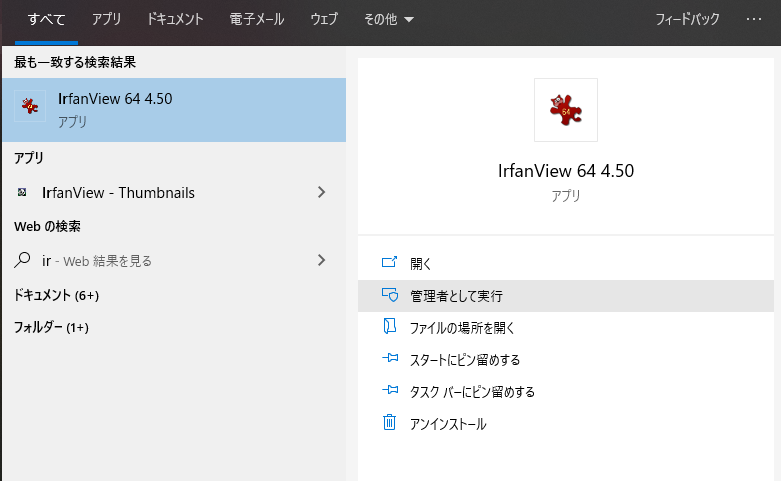Open the three-dots more options menu
The width and height of the screenshot is (781, 481).
click(x=754, y=19)
